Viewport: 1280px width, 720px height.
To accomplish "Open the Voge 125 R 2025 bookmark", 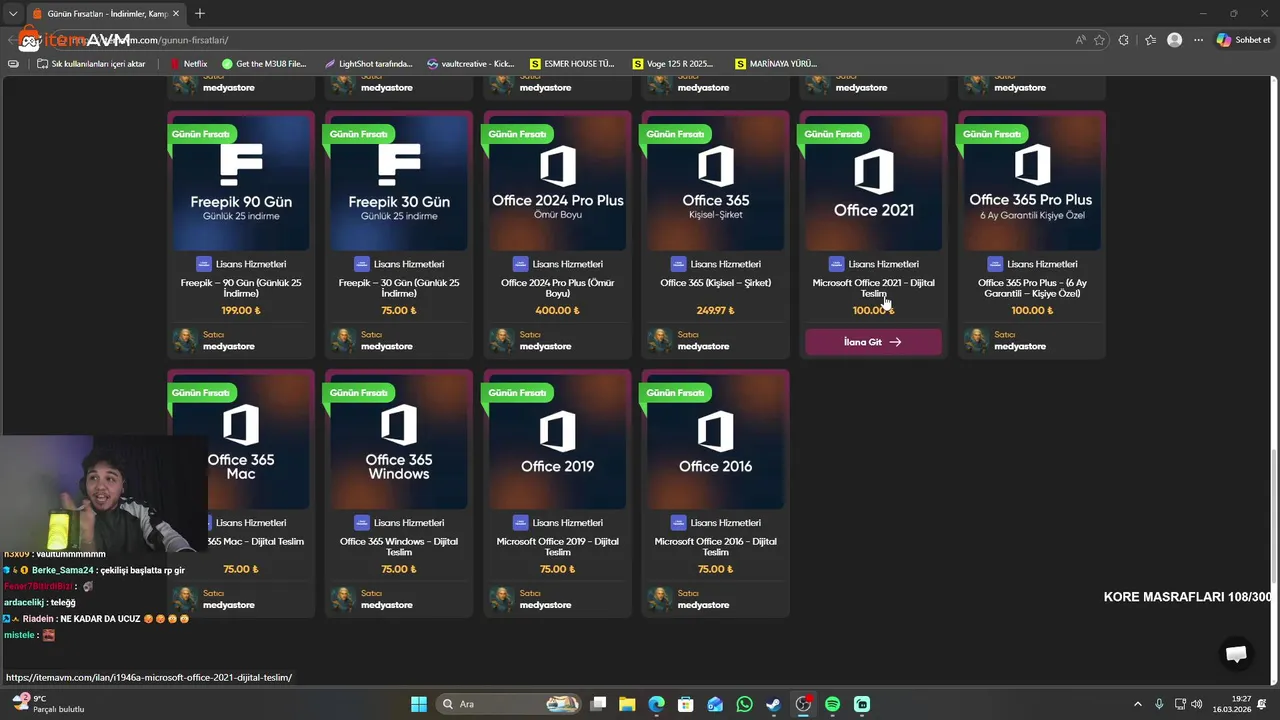I will pos(674,63).
